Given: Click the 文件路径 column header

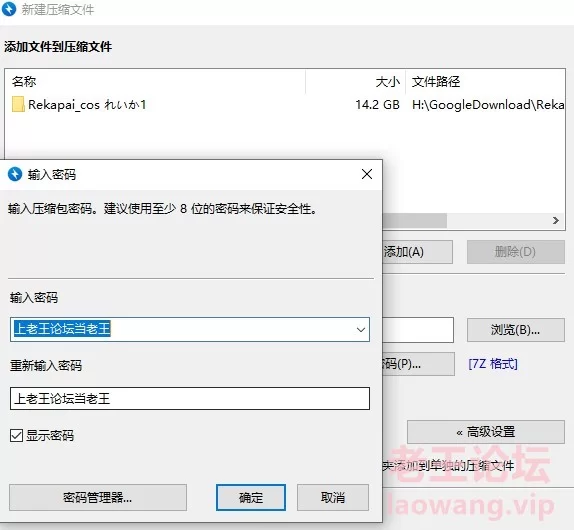Looking at the screenshot, I should 436,81.
